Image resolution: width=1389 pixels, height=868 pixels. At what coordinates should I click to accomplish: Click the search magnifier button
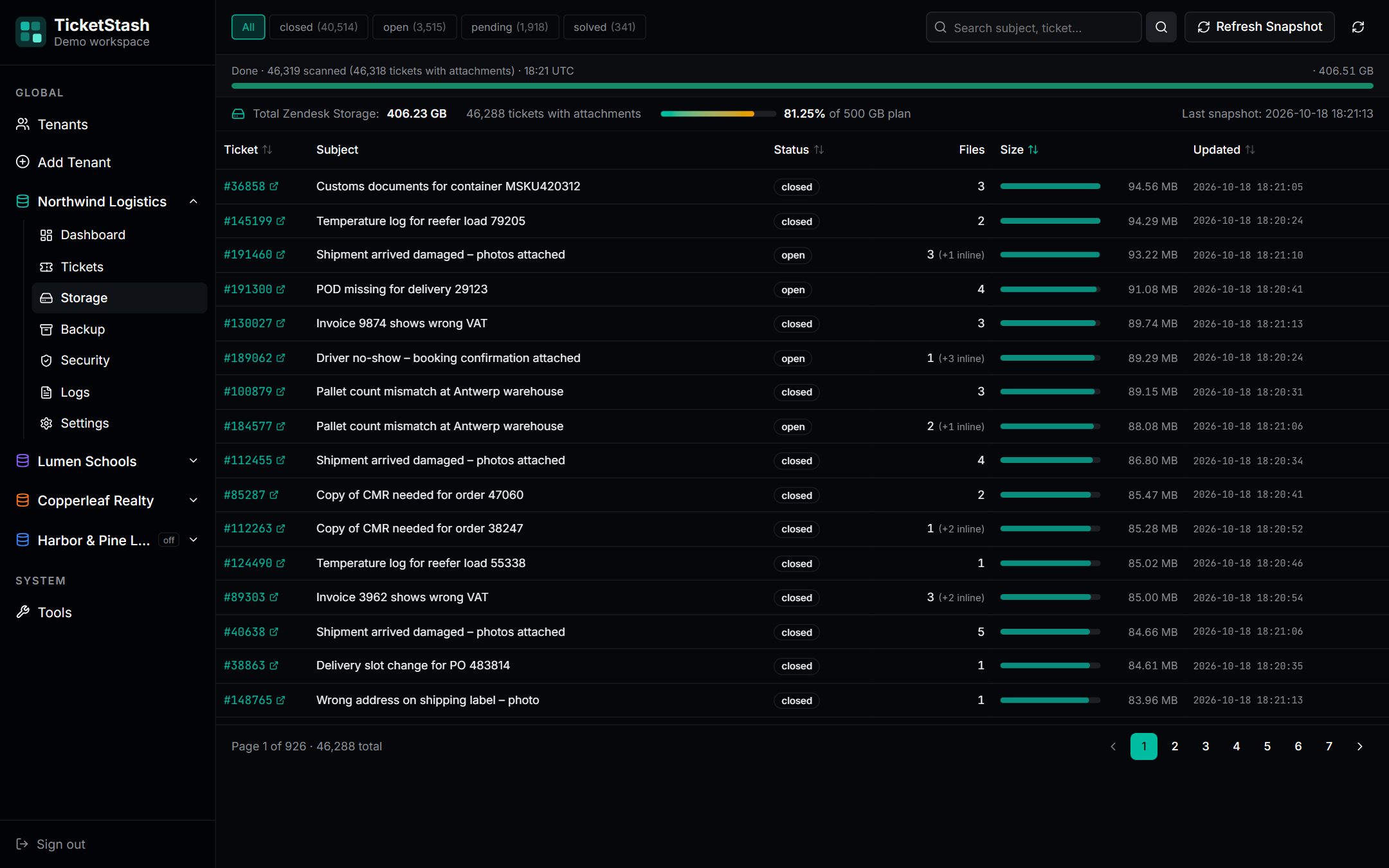coord(1161,27)
